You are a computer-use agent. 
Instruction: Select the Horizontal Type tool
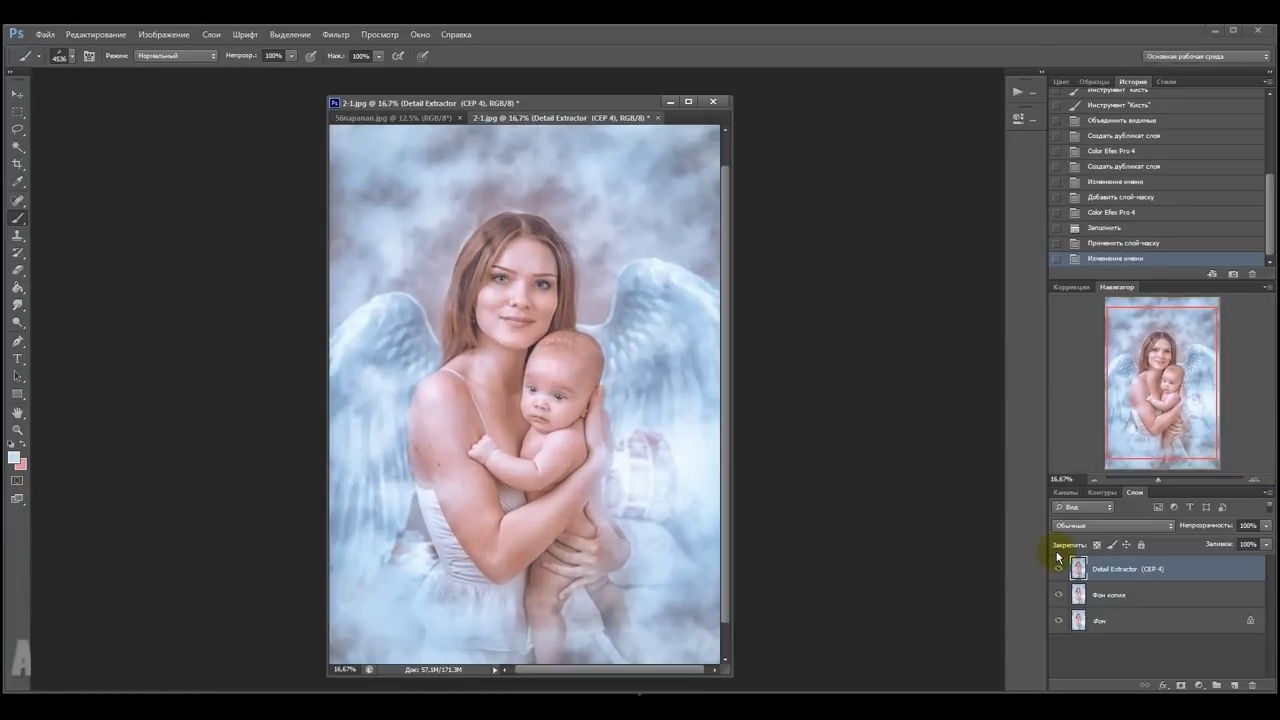[17, 359]
